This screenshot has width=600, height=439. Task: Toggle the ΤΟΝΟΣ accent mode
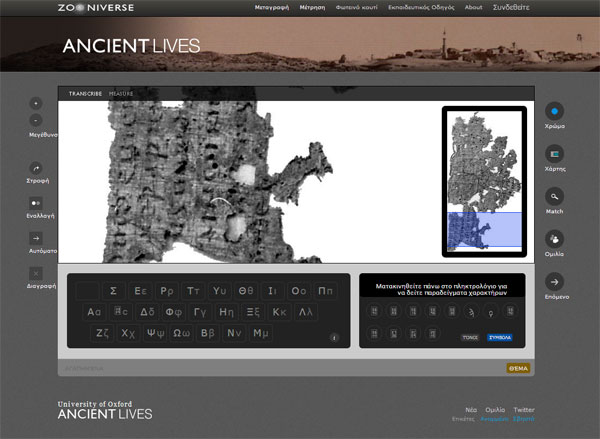click(x=470, y=338)
